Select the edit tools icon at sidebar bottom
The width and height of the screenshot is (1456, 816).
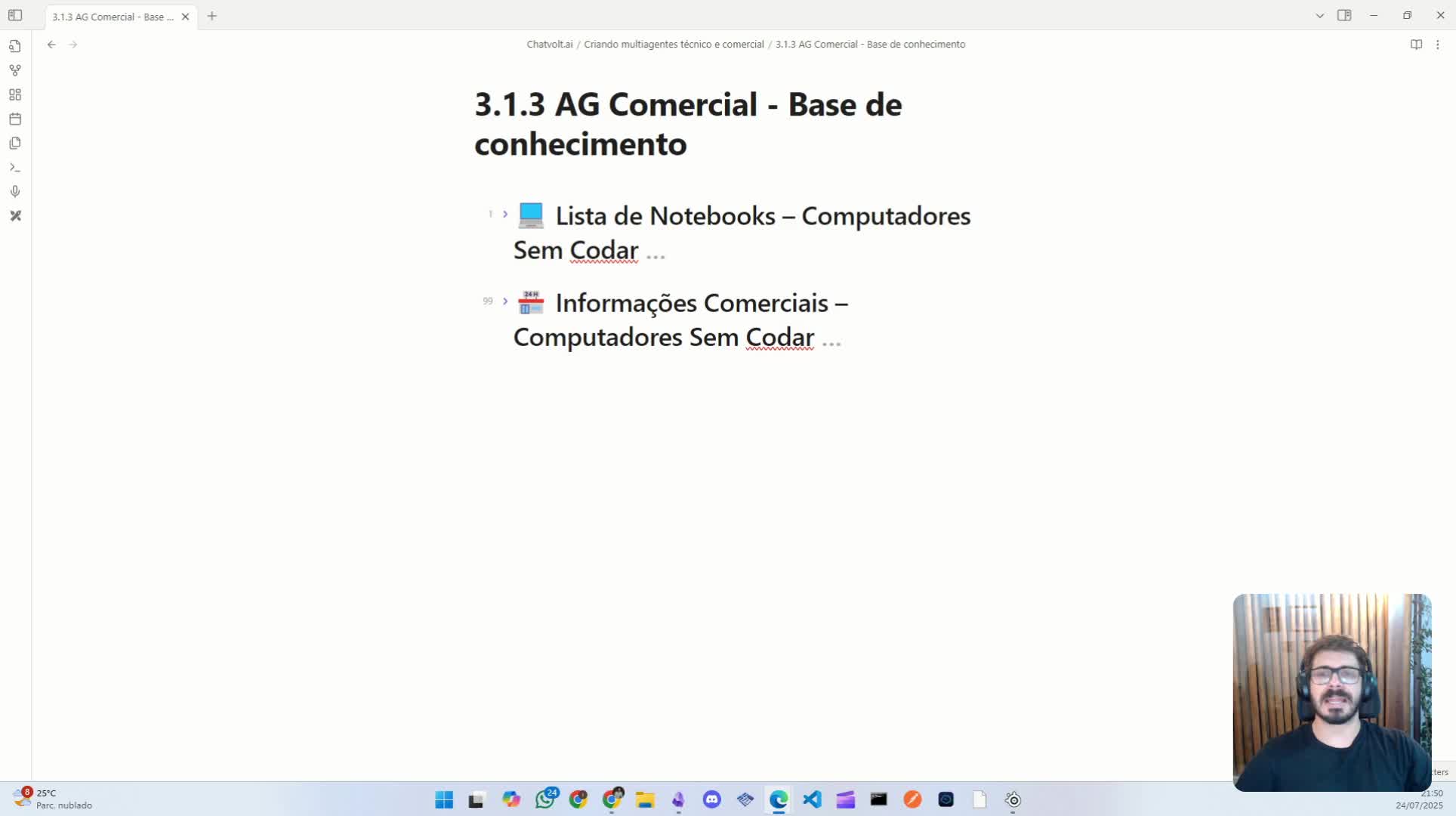(15, 216)
